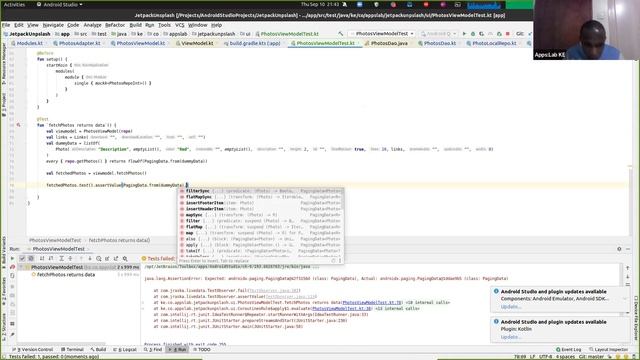Image resolution: width=640 pixels, height=360 pixels.
Task: Select filterSync in the completion popup
Action: (x=260, y=191)
